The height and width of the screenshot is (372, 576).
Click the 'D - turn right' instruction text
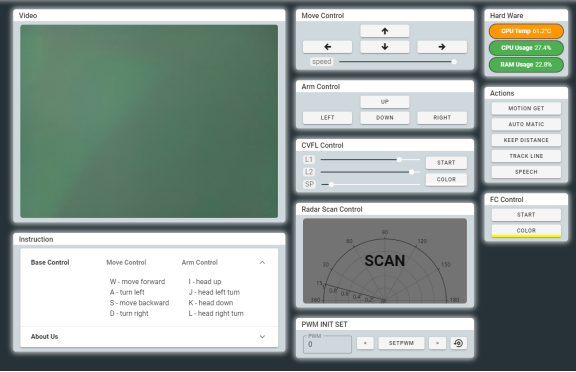[x=129, y=314]
